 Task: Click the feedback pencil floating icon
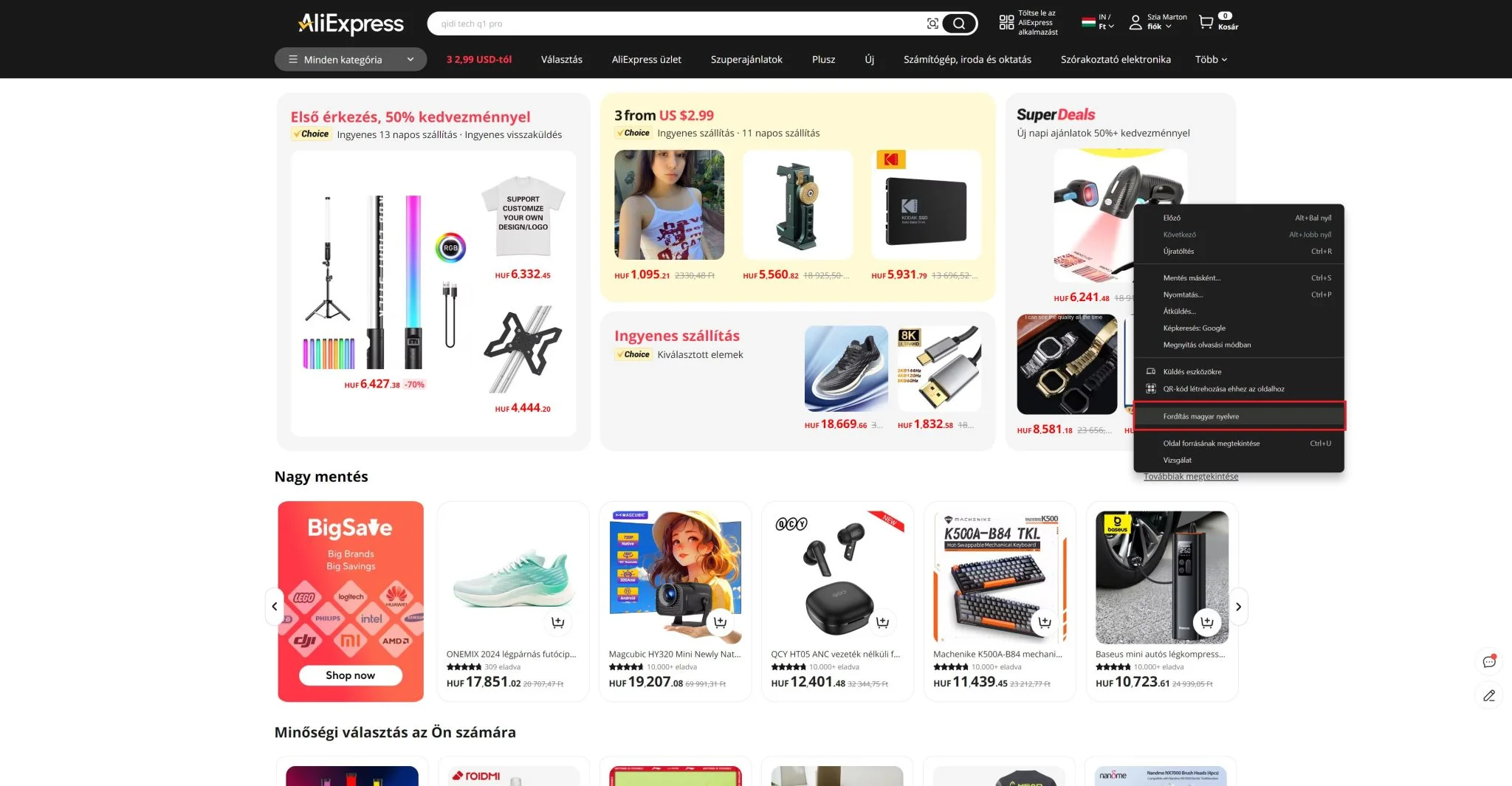1489,695
